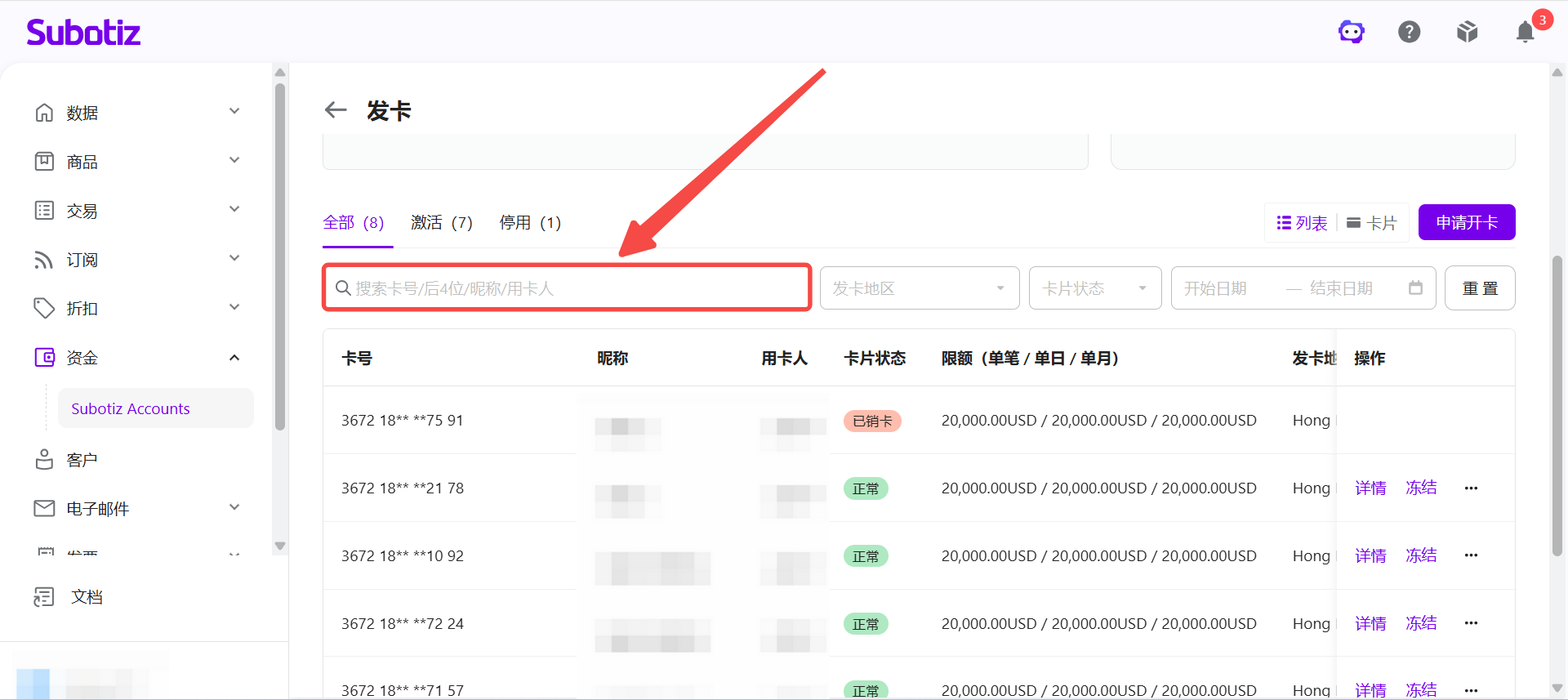
Task: Click the 文档 document icon in sidebar
Action: 44,596
